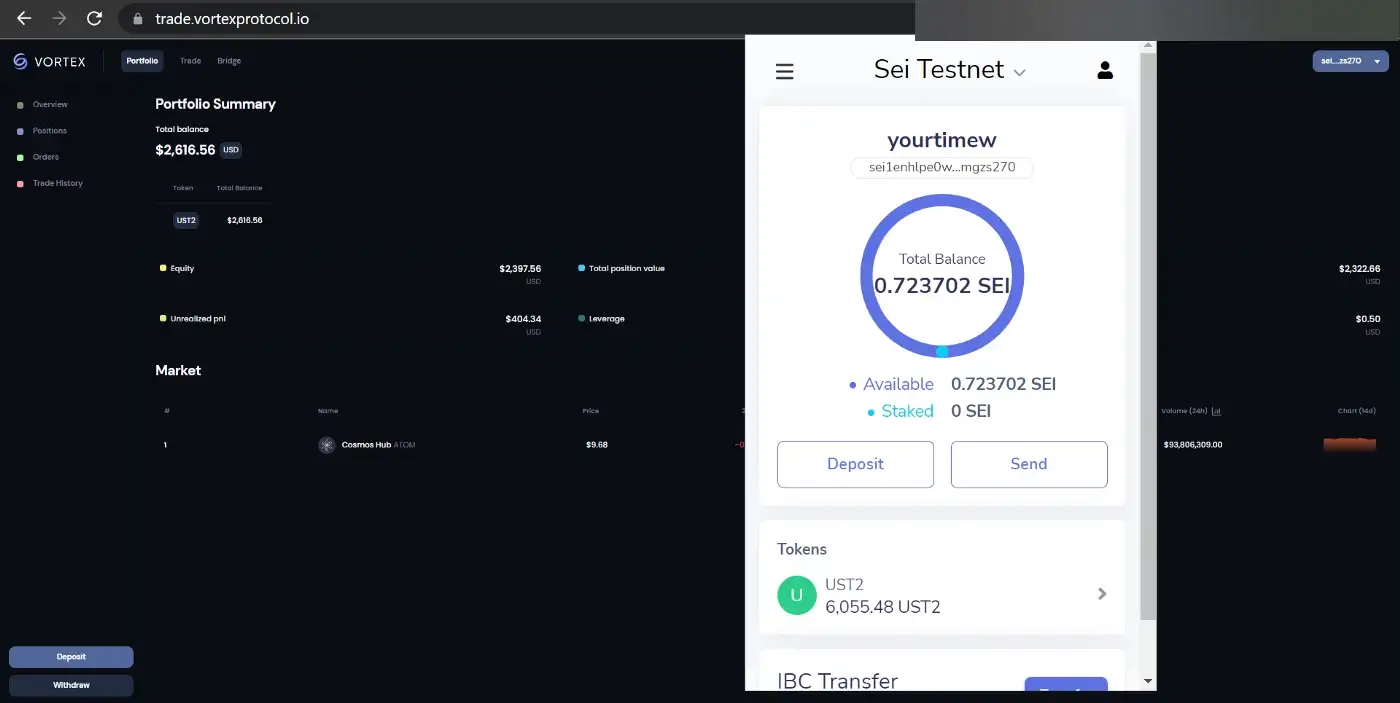The height and width of the screenshot is (703, 1400).
Task: Switch to the Trade tab
Action: [190, 61]
